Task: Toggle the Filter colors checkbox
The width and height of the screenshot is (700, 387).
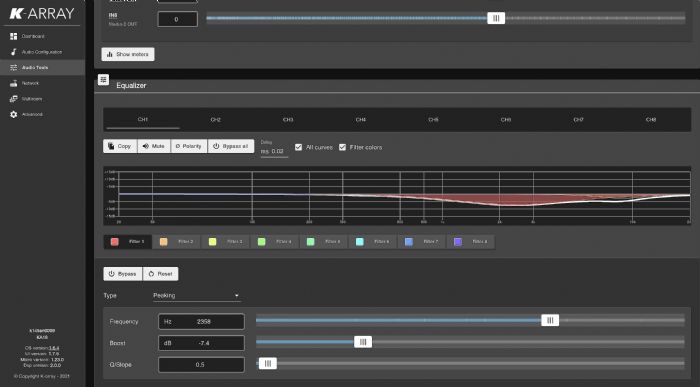Action: pos(342,147)
